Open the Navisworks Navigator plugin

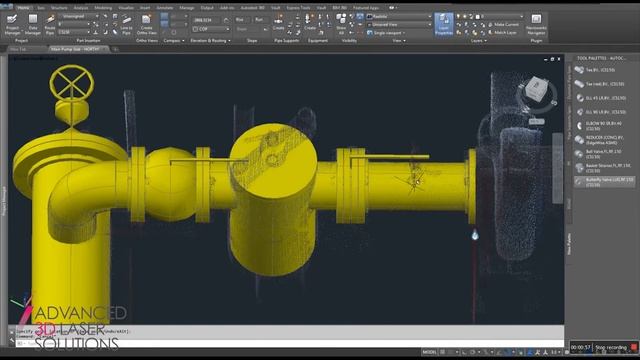click(536, 24)
